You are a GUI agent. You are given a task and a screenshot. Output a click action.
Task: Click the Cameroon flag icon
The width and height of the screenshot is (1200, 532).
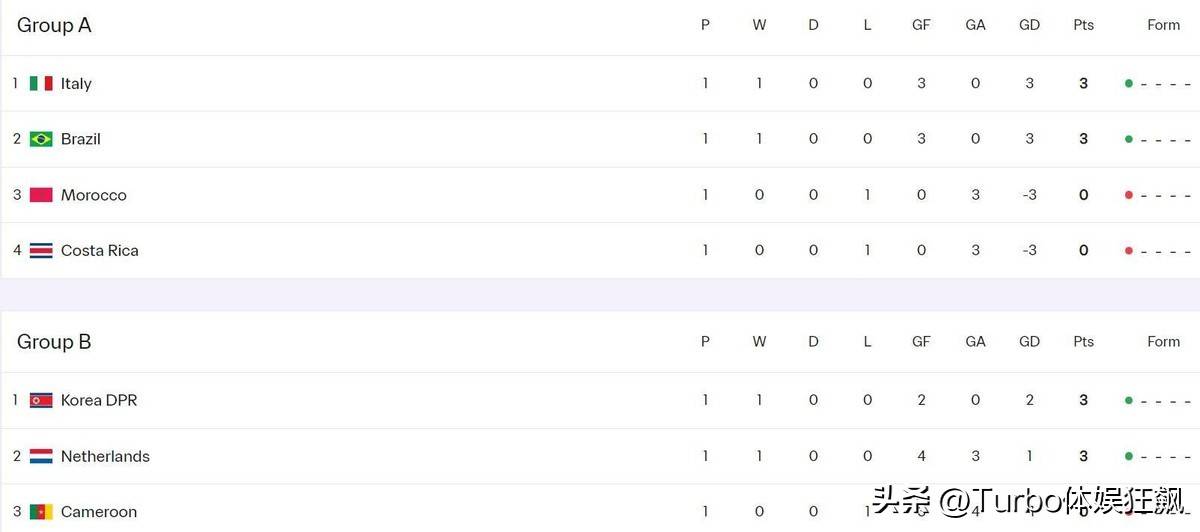tap(41, 512)
